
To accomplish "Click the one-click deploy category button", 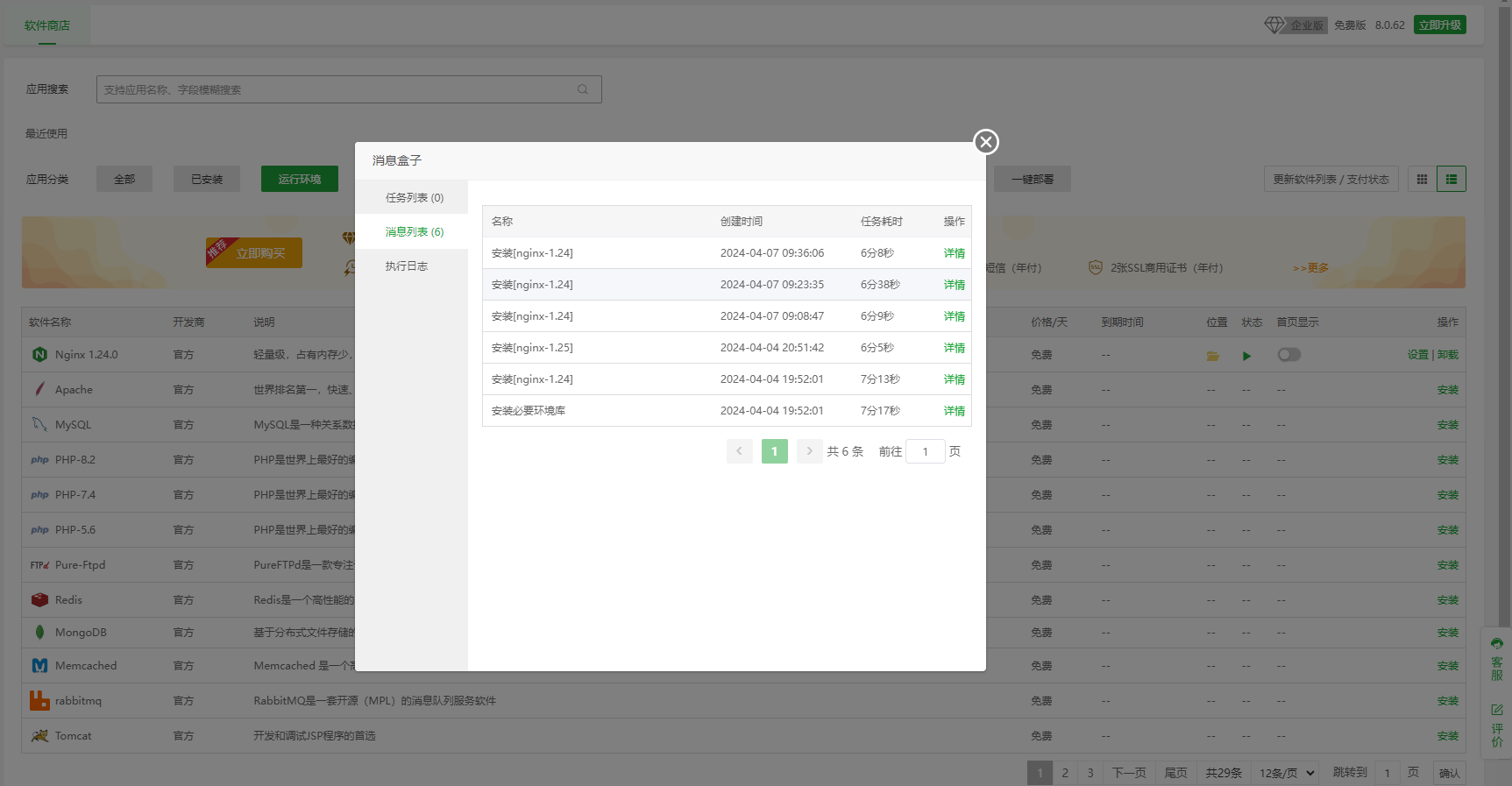I will pos(1033,179).
